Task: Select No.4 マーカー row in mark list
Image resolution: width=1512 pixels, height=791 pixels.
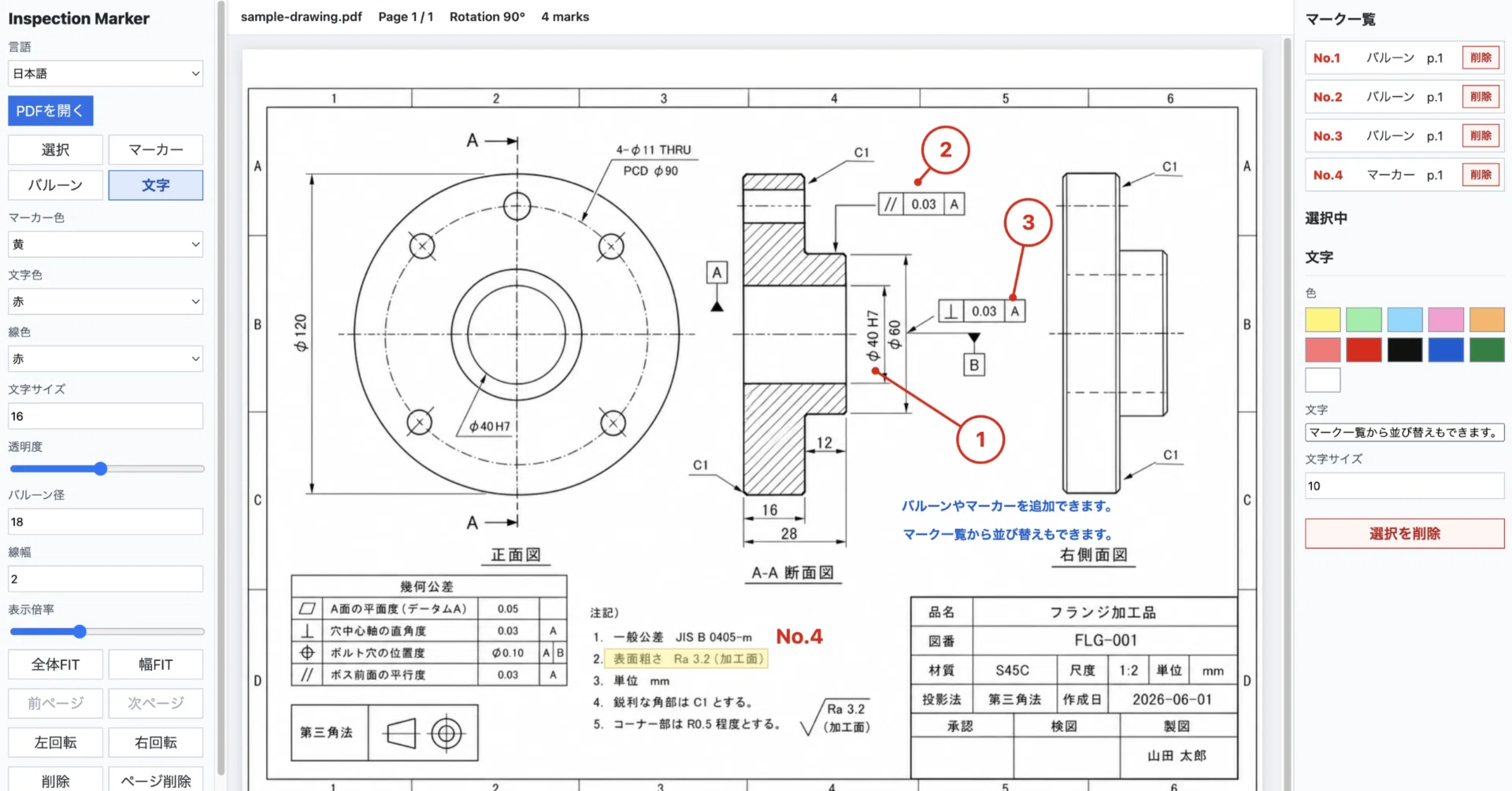Action: 1404,175
